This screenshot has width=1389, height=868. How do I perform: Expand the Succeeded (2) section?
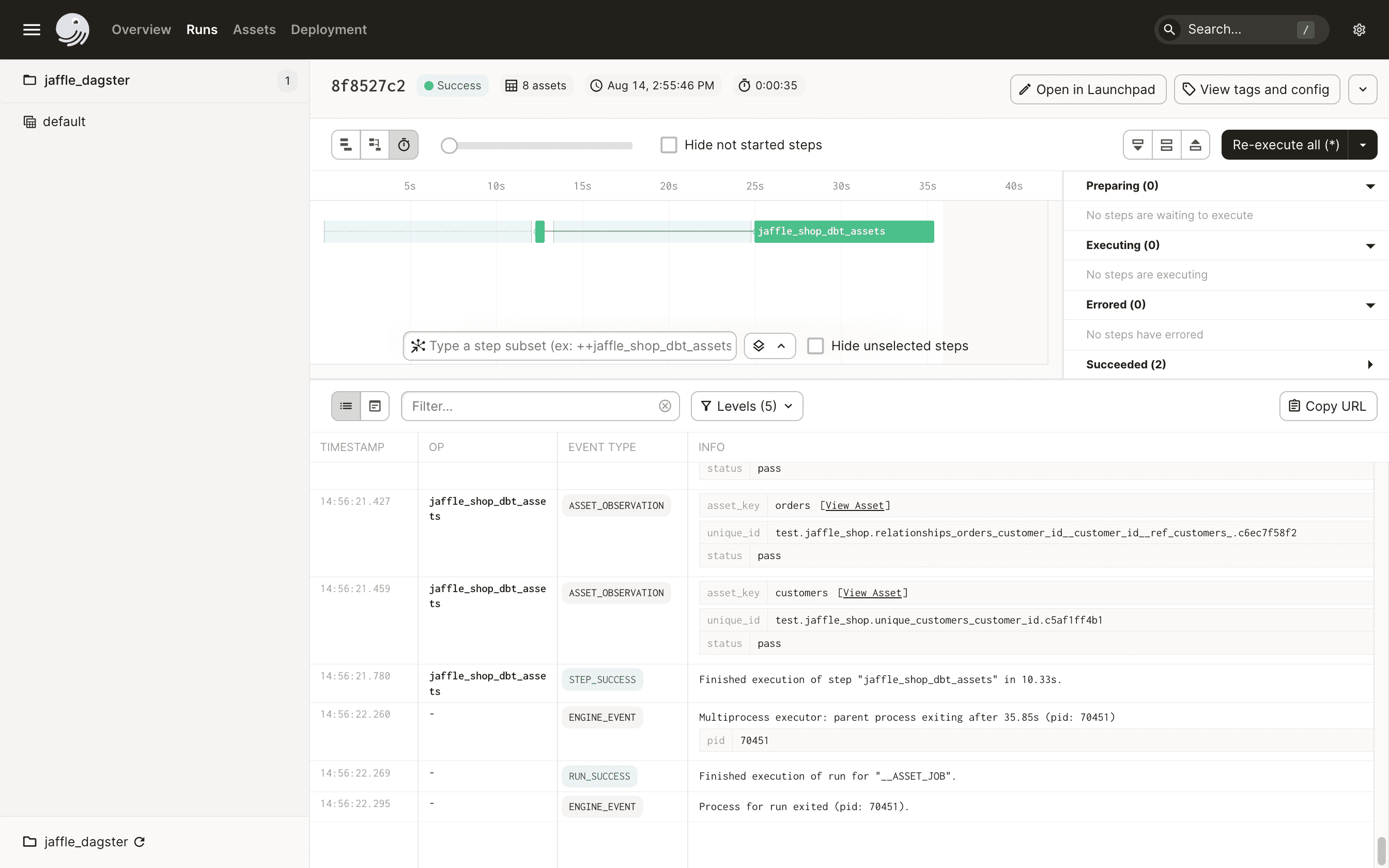(x=1371, y=364)
